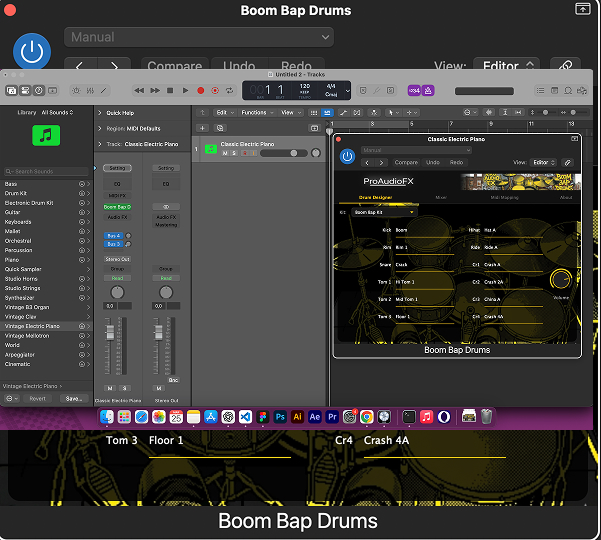Open the Manual preset dropdown in Boom Bap Drums window
This screenshot has width=601, height=540.
tap(199, 37)
